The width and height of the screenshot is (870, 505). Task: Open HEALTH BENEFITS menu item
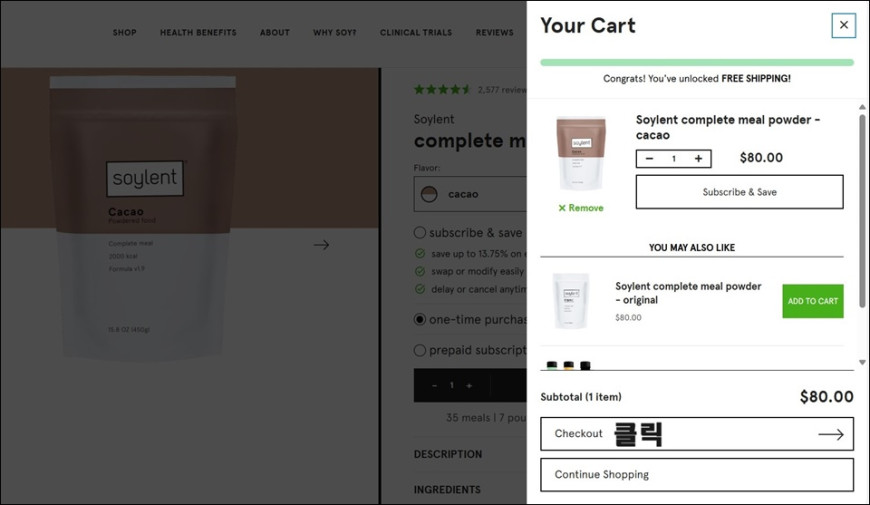(x=198, y=32)
